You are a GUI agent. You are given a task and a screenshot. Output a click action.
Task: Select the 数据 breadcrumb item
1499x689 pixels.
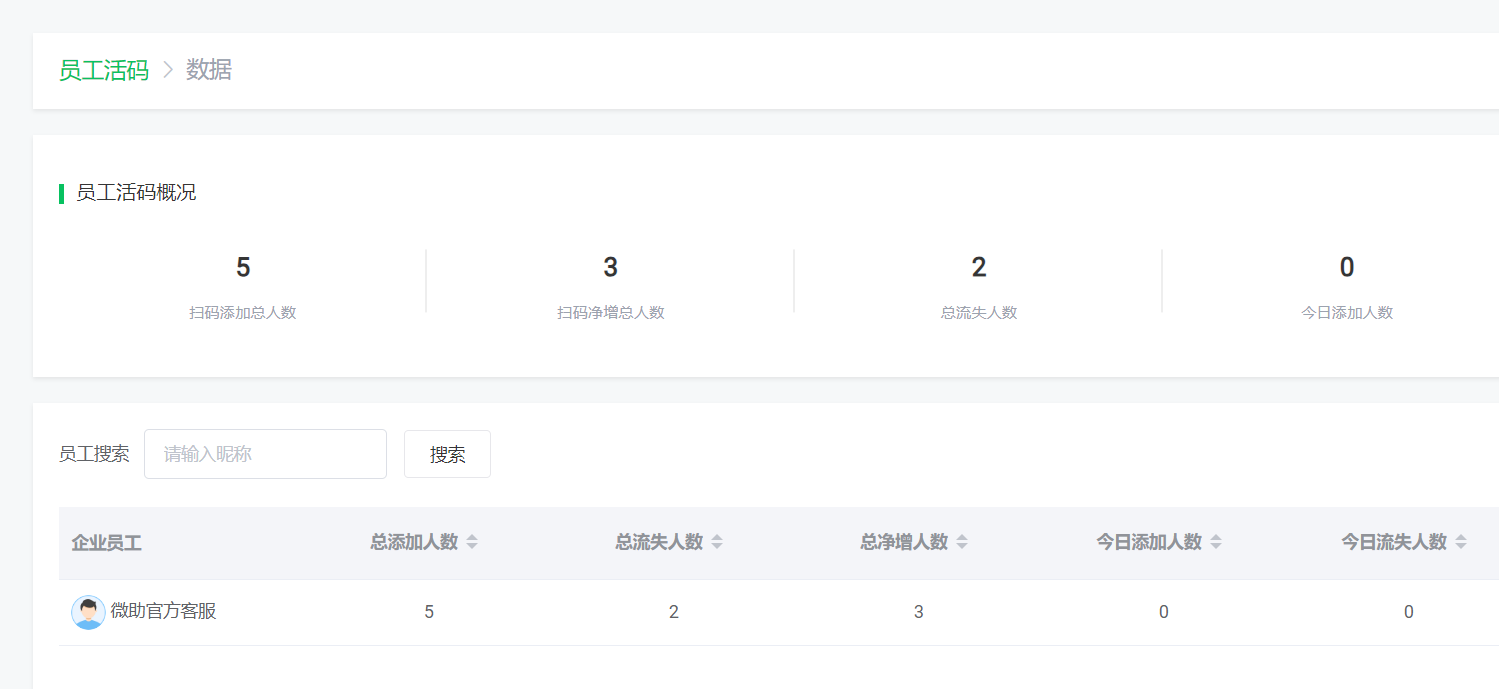pos(209,70)
